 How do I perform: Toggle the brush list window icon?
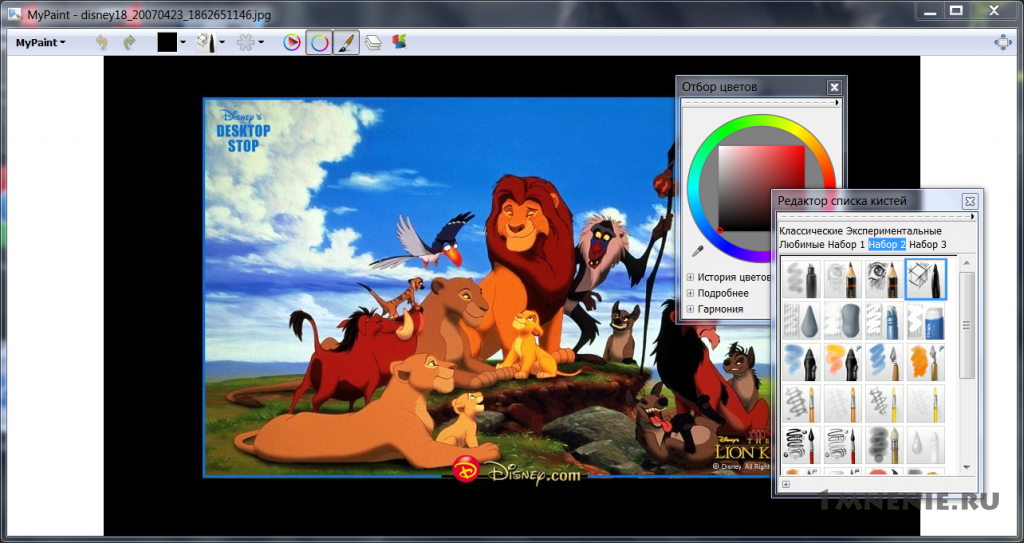(x=346, y=43)
